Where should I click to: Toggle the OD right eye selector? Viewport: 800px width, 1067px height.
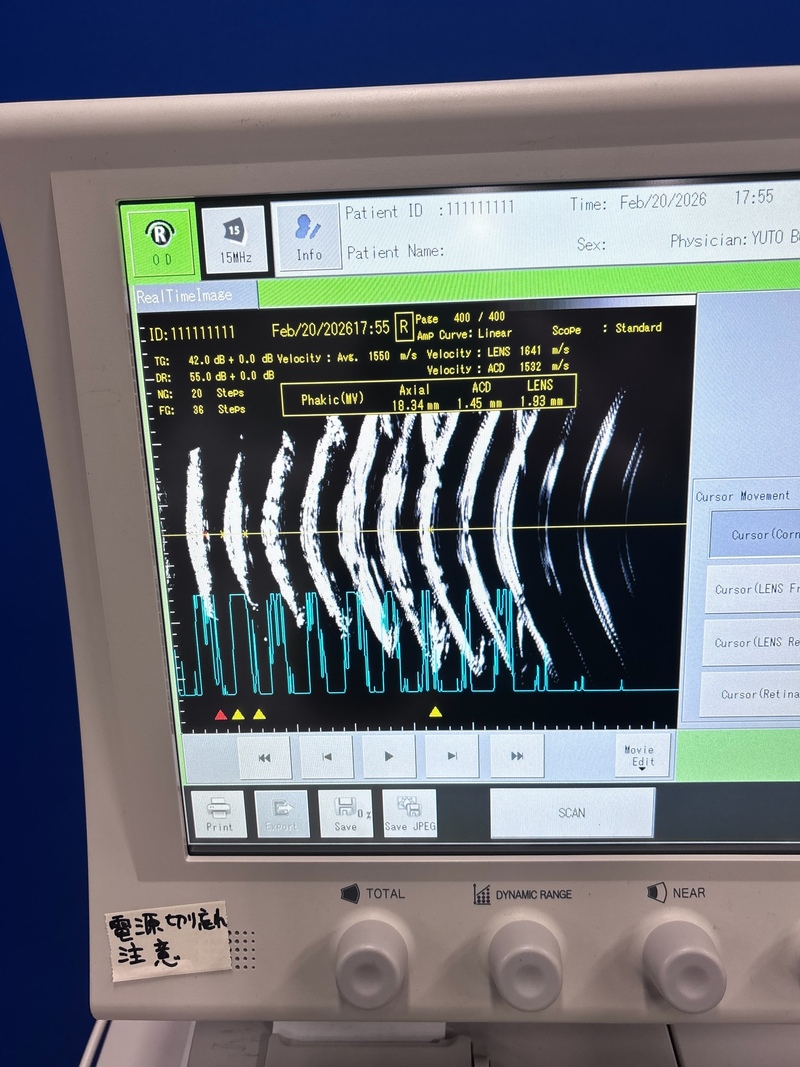(x=160, y=241)
